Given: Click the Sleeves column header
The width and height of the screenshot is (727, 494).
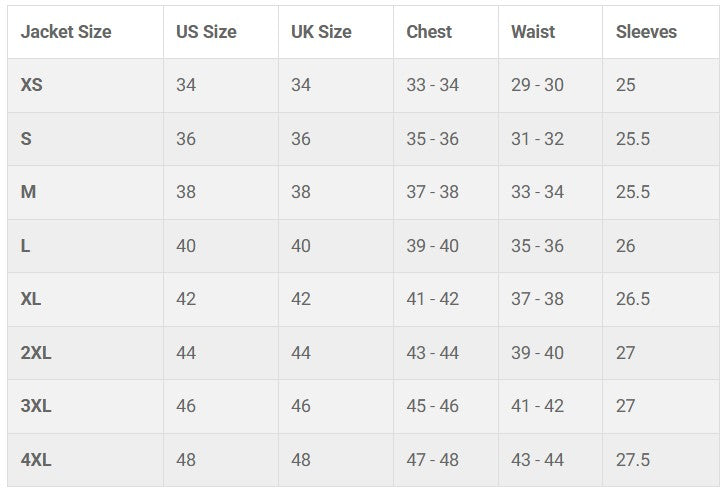Looking at the screenshot, I should (646, 32).
